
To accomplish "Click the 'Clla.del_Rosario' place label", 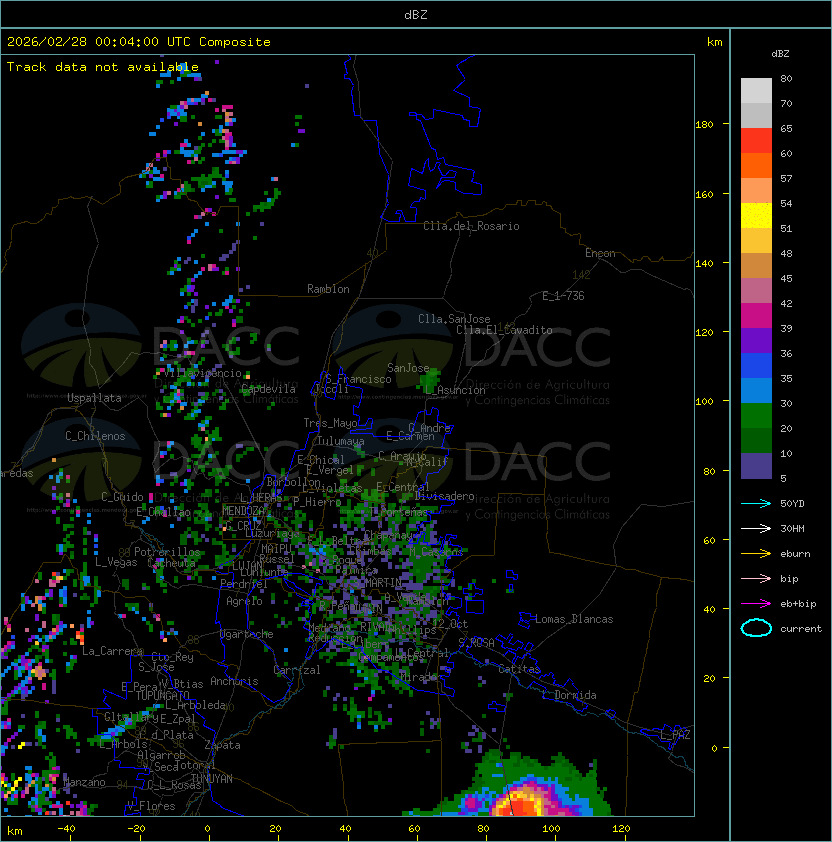I will 471,226.
